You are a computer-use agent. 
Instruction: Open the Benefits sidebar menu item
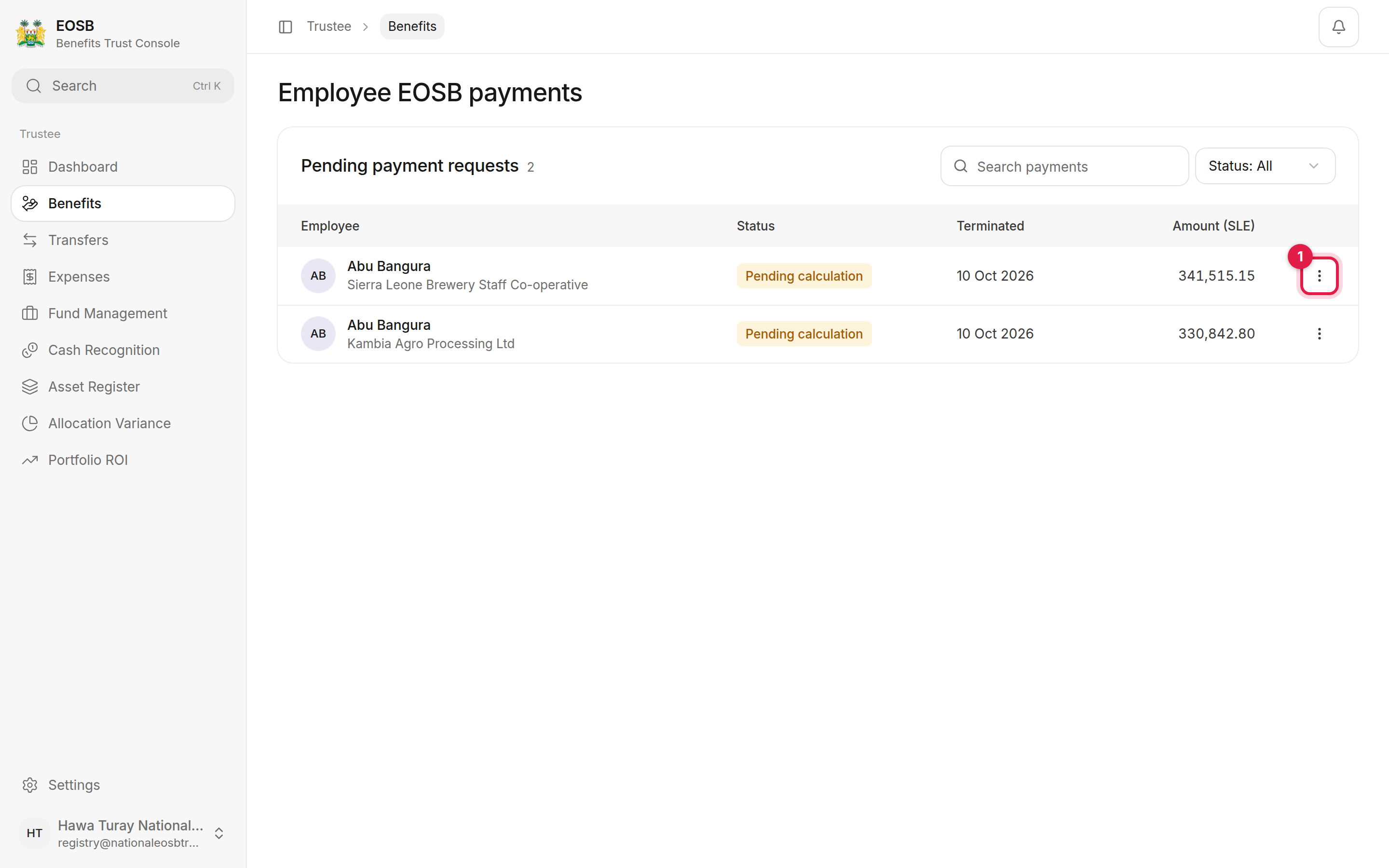pos(123,203)
